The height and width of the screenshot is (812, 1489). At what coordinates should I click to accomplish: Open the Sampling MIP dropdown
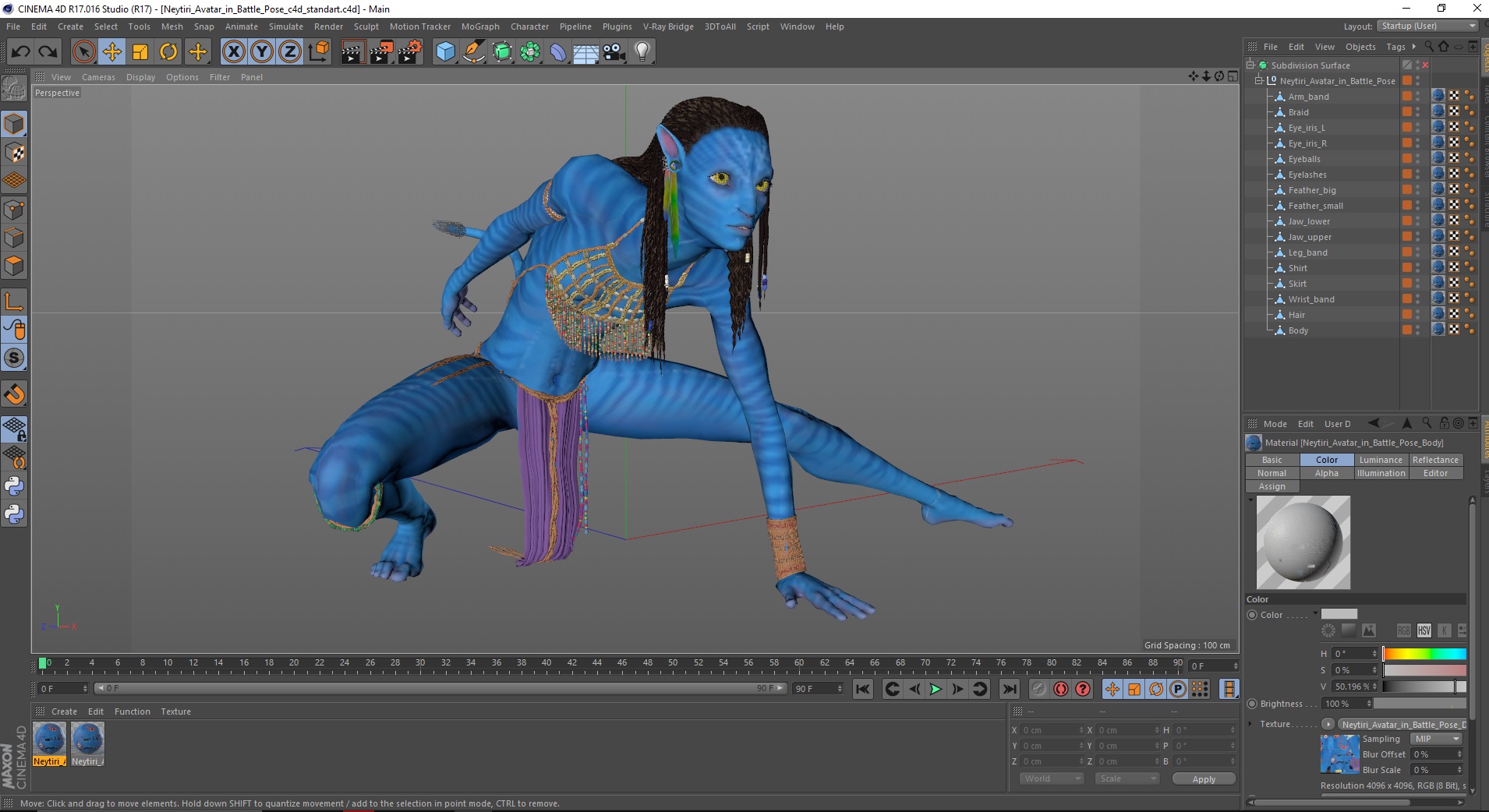(x=1436, y=739)
